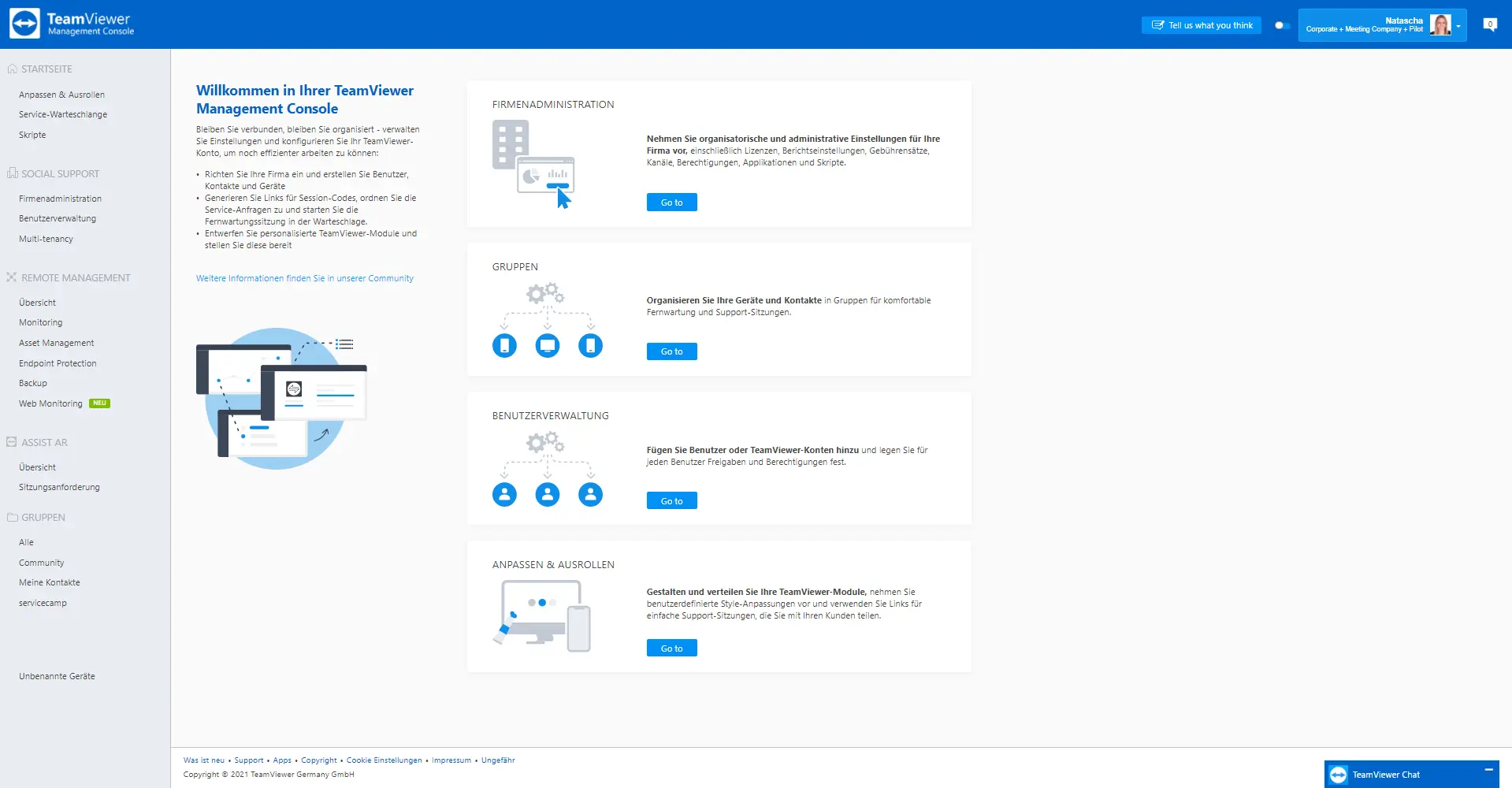The width and height of the screenshot is (1512, 788).
Task: Click the Gruppen folder icon in sidebar
Action: click(12, 518)
